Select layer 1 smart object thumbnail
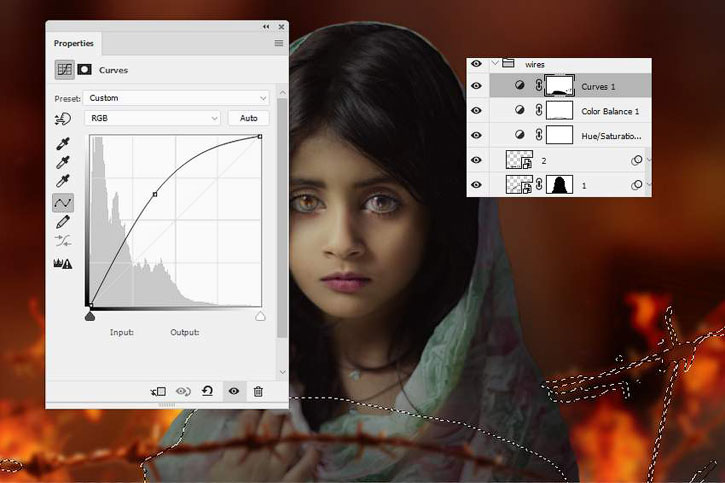This screenshot has width=725, height=483. [x=519, y=184]
